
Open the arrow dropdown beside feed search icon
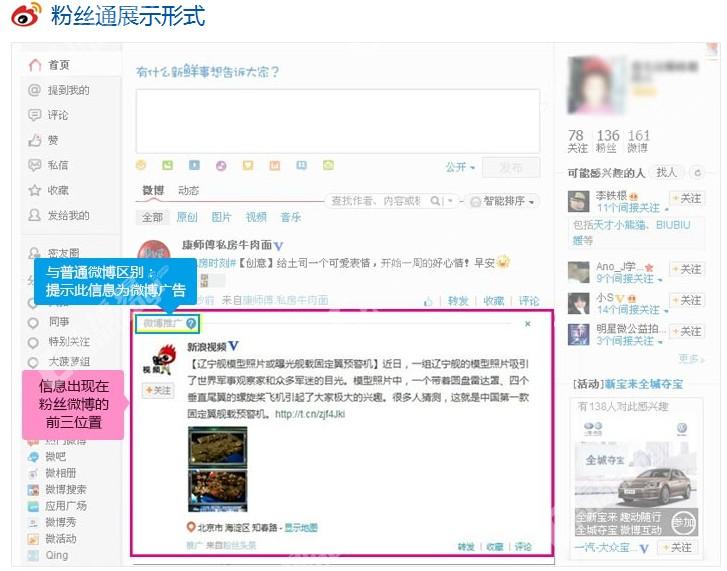tap(449, 201)
